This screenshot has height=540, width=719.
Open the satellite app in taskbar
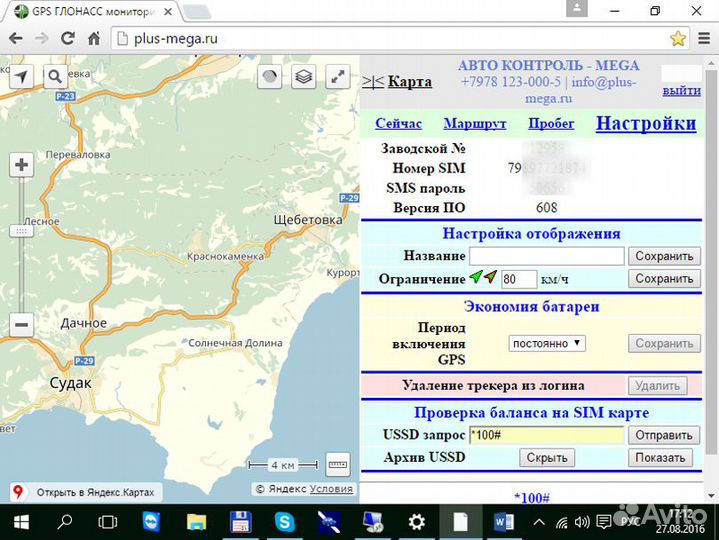point(328,522)
